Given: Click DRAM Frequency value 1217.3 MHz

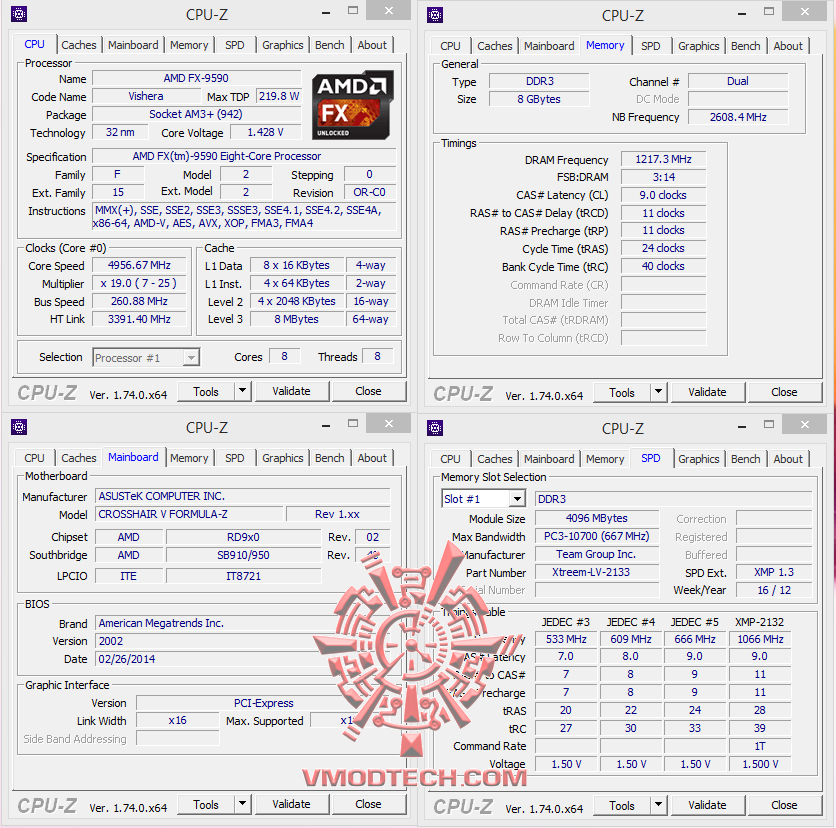Looking at the screenshot, I should click(663, 159).
